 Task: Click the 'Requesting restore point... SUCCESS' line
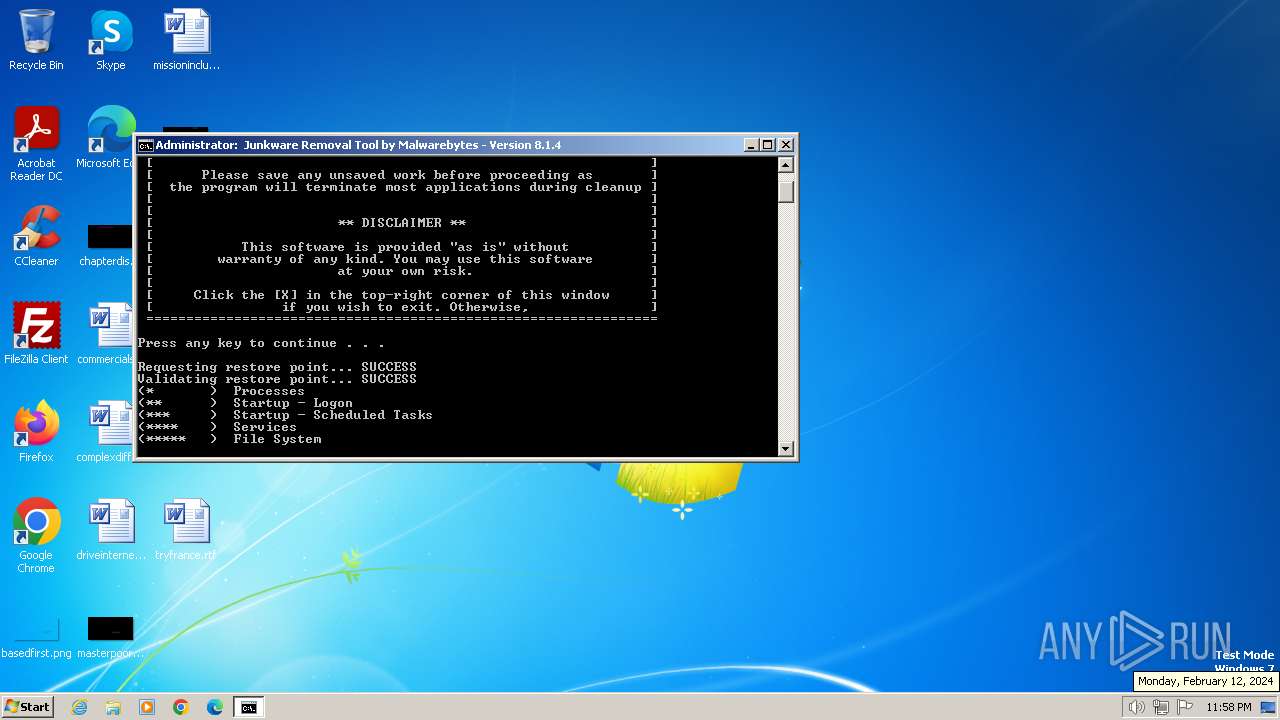(277, 367)
